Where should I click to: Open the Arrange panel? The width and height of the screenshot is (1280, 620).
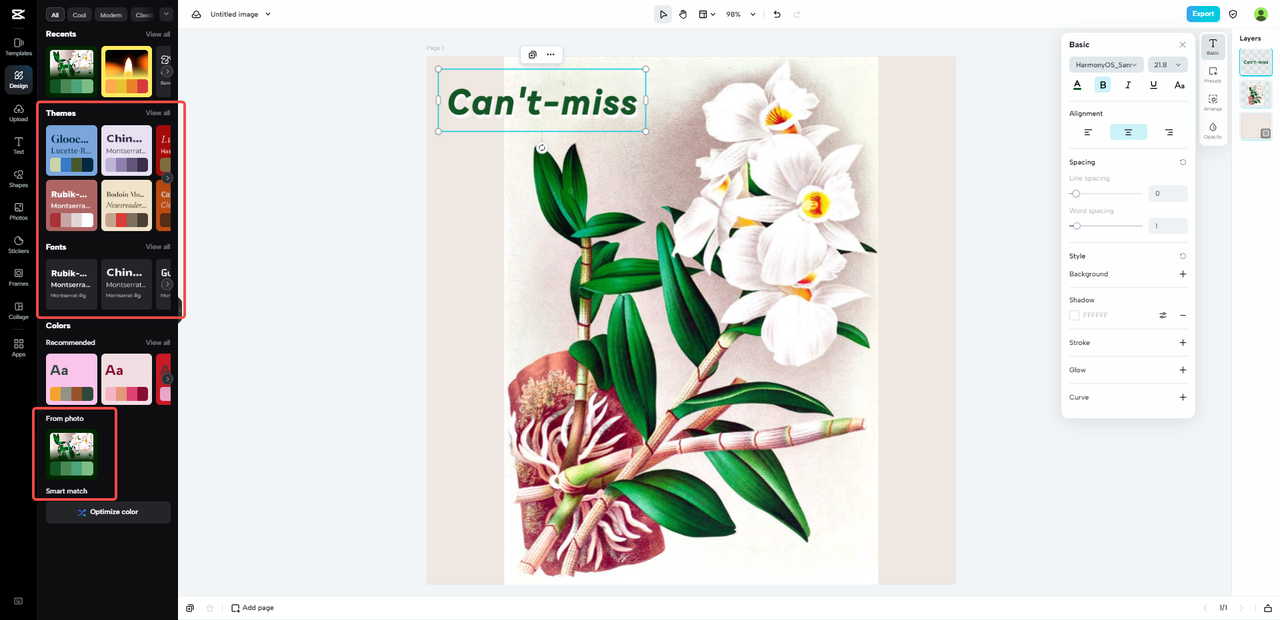pyautogui.click(x=1213, y=103)
